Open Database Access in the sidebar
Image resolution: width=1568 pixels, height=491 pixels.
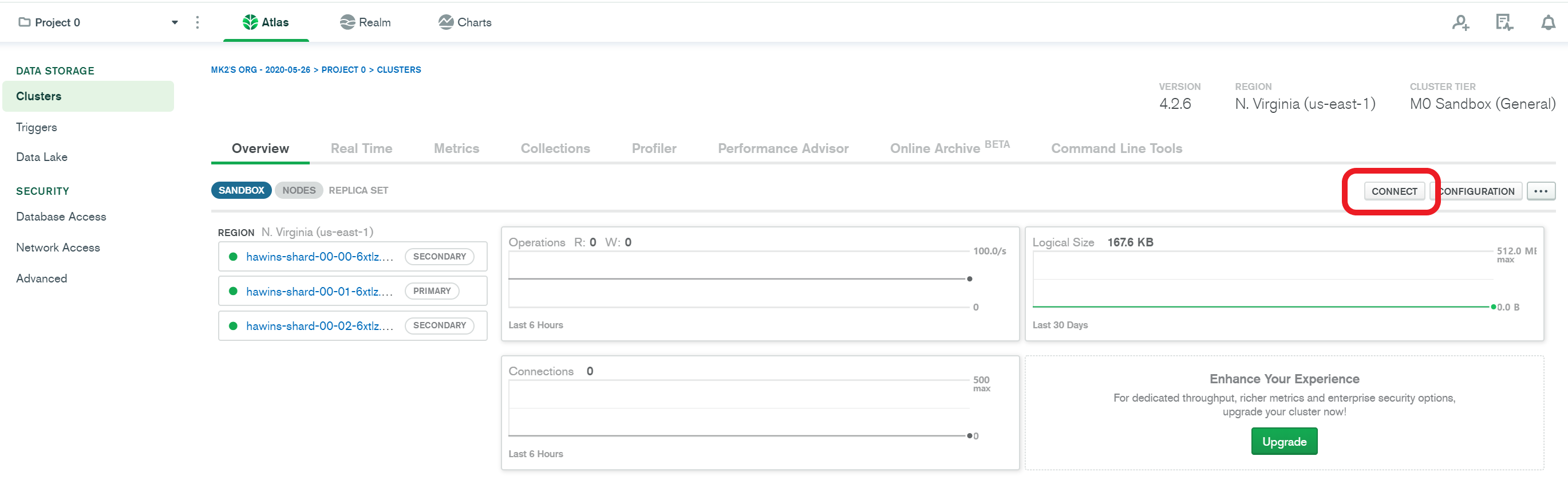click(x=61, y=217)
